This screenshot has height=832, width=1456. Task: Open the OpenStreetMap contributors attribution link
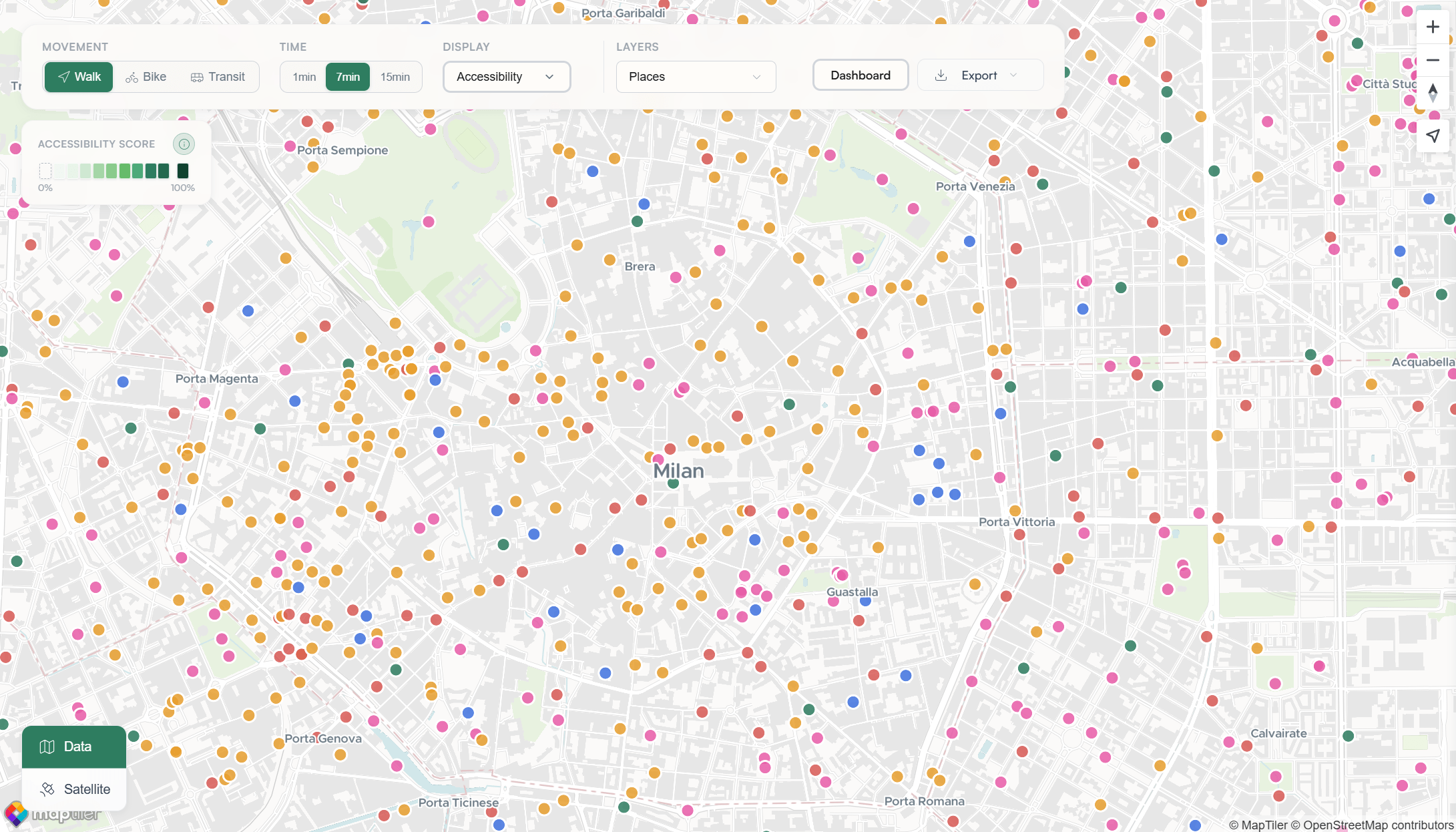(1377, 825)
